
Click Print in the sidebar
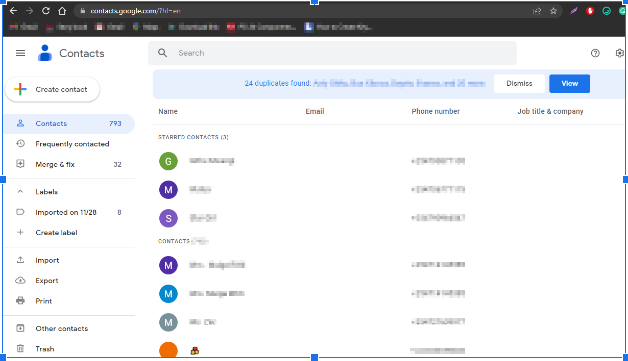pyautogui.click(x=44, y=301)
